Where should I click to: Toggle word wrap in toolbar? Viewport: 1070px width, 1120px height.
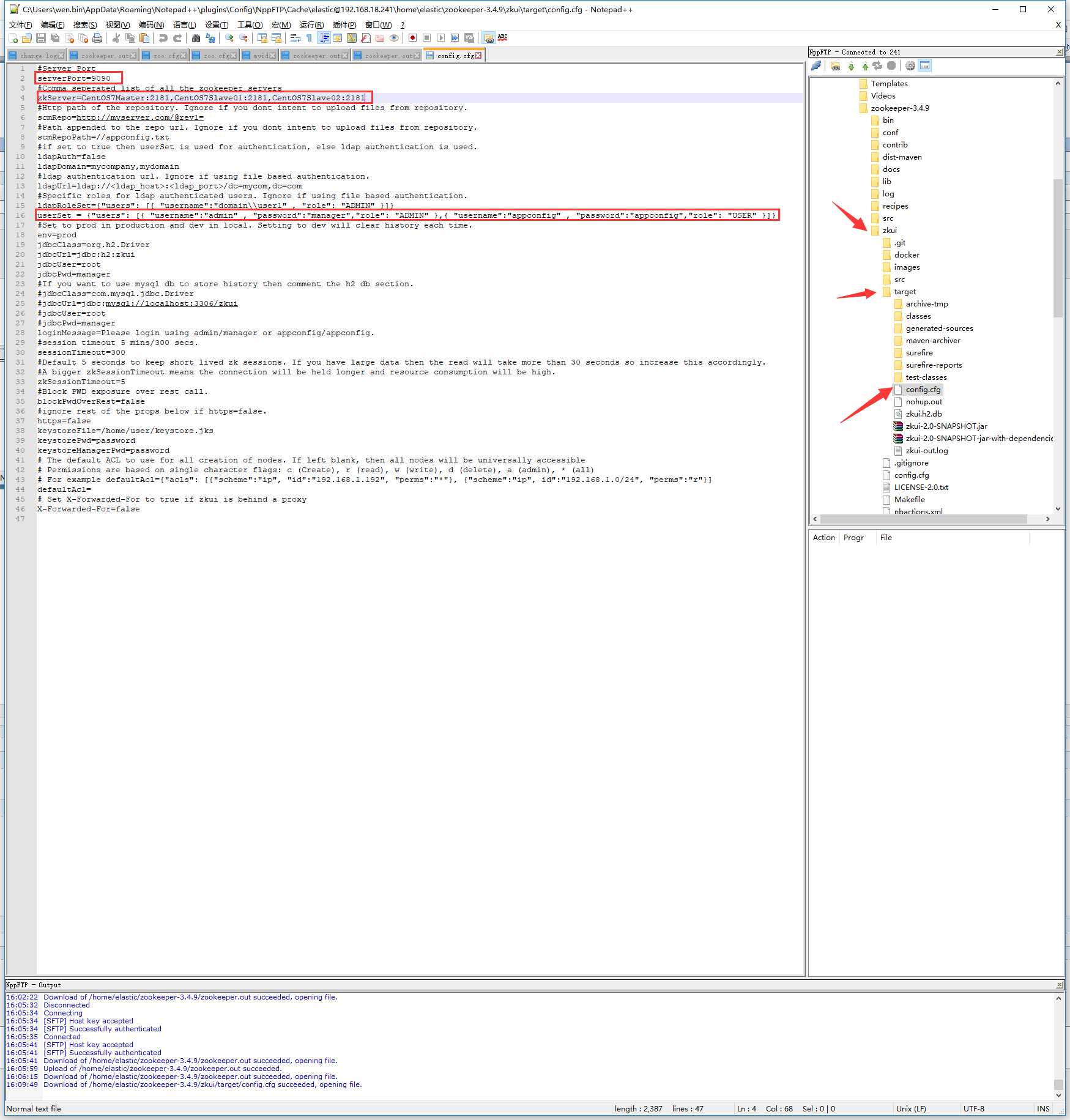[295, 38]
